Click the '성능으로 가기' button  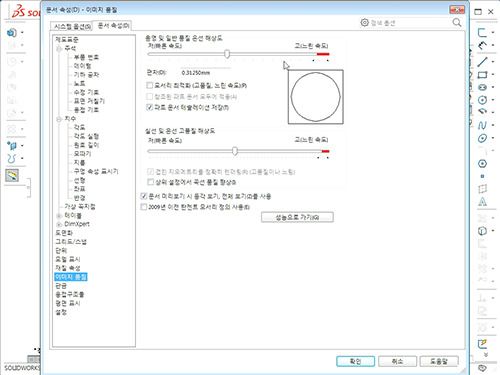click(297, 217)
